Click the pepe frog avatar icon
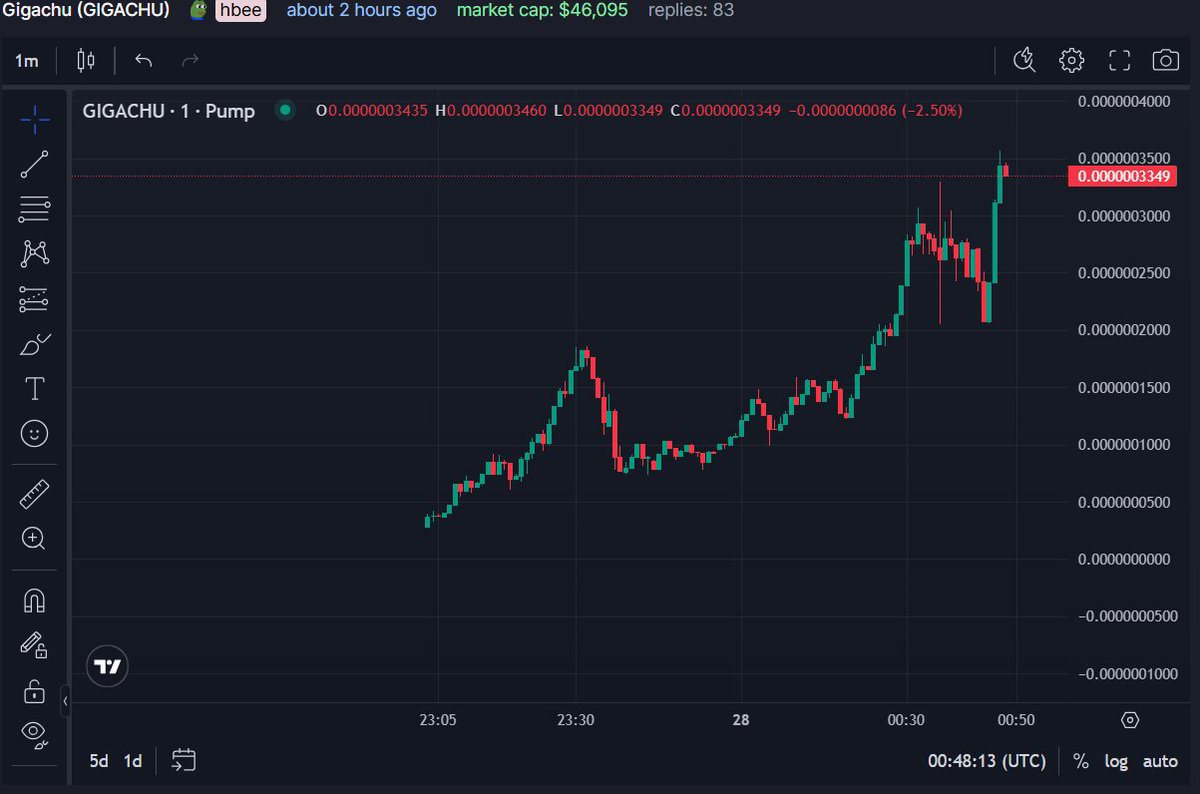Viewport: 1200px width, 794px height. click(x=199, y=11)
